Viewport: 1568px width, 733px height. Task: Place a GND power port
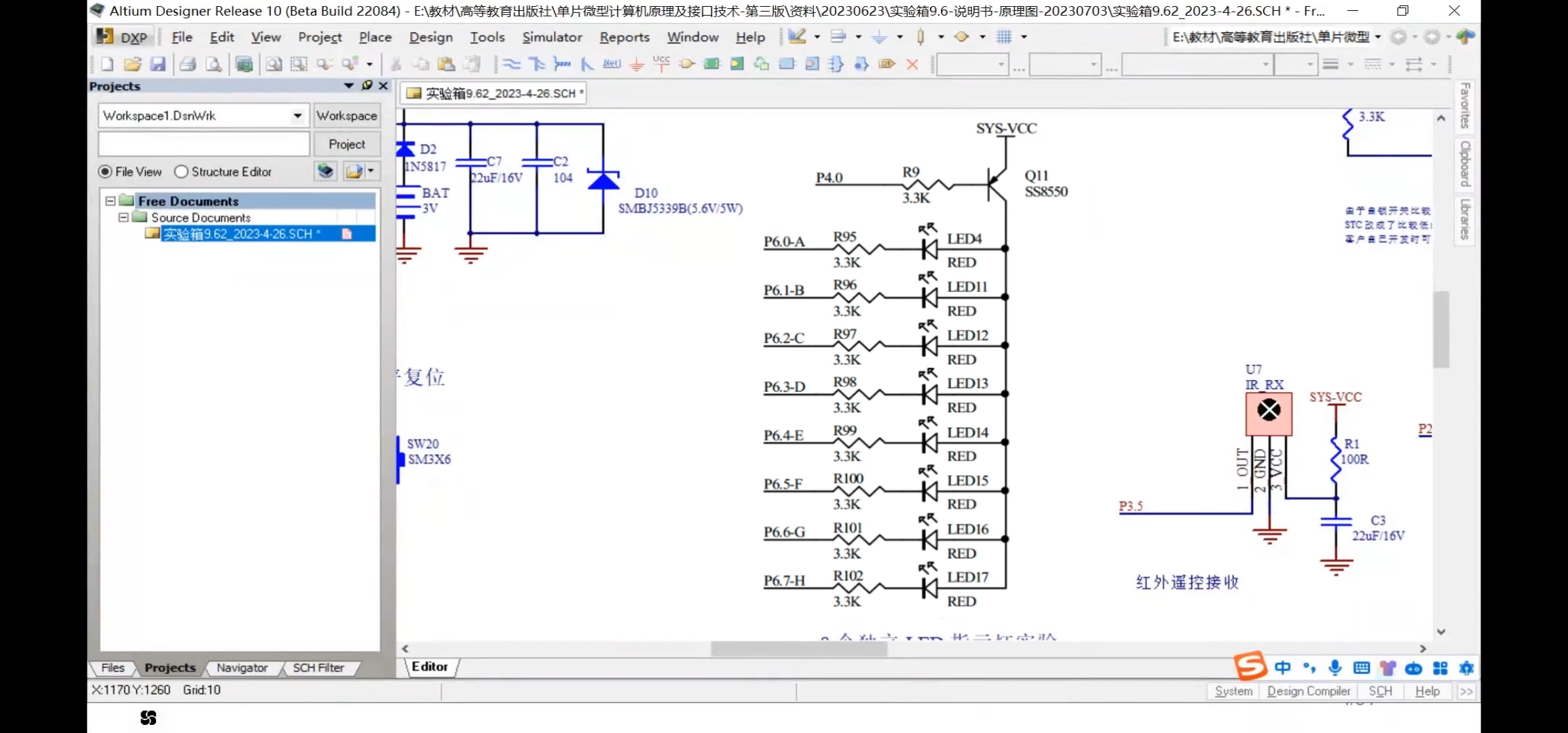(x=636, y=64)
